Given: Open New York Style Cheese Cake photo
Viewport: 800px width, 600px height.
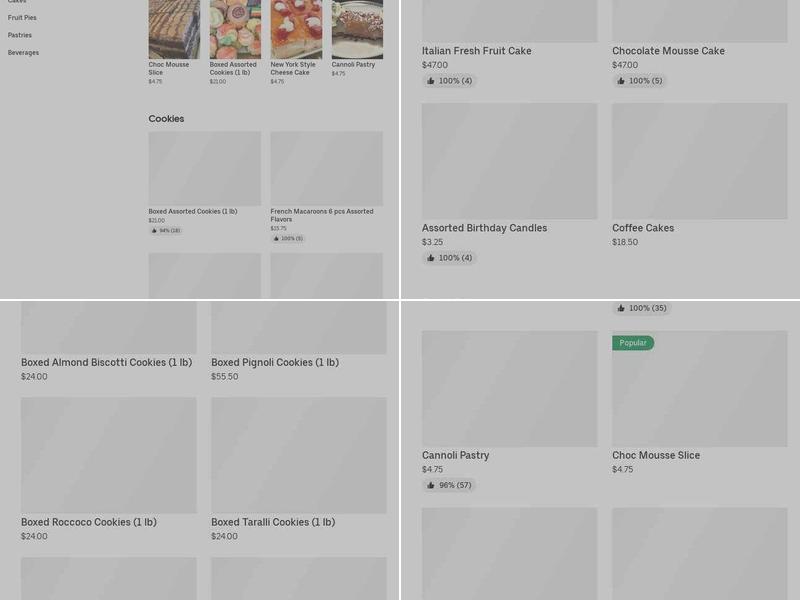Looking at the screenshot, I should (x=296, y=29).
